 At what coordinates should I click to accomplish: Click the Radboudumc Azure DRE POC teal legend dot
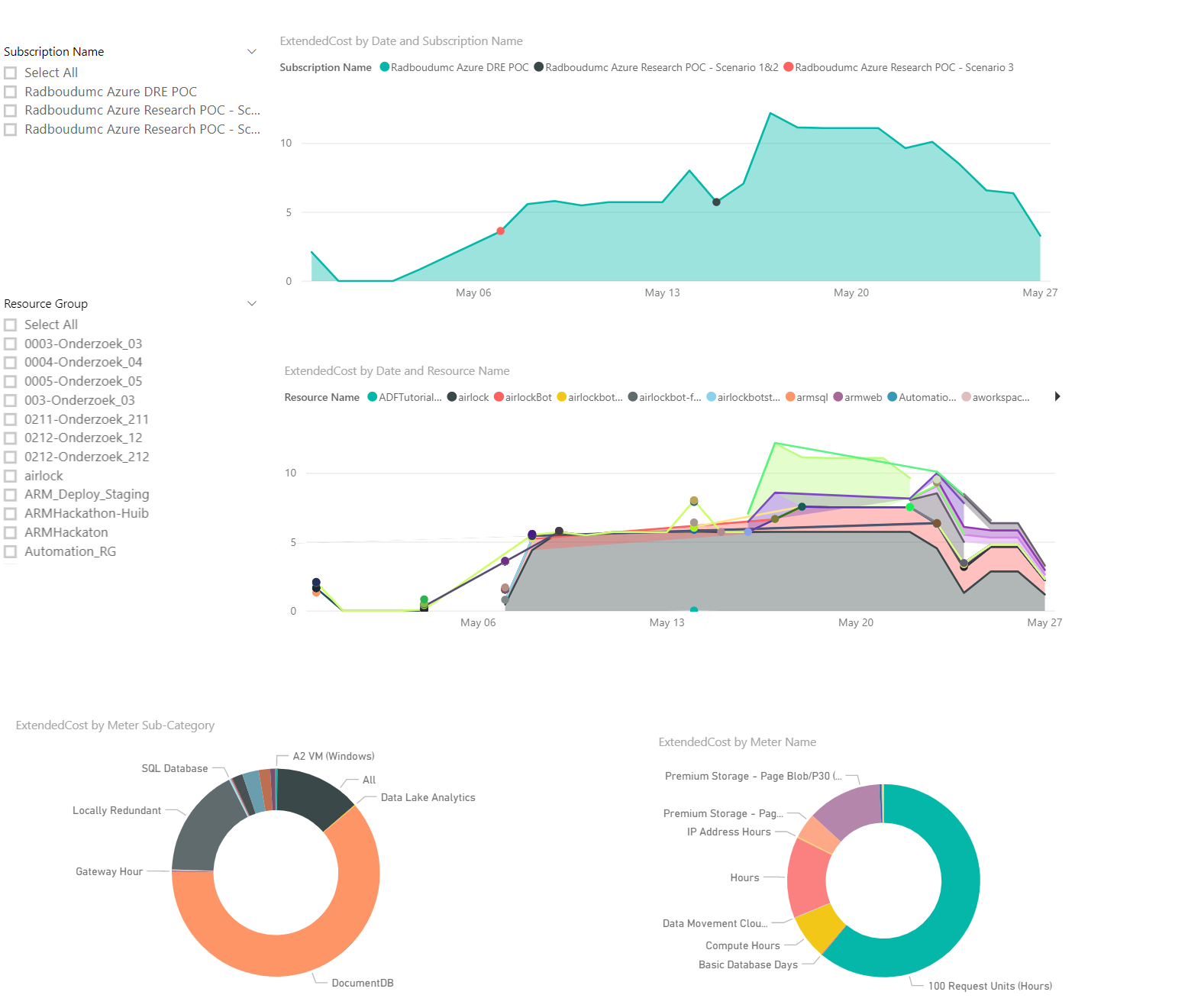tap(385, 67)
